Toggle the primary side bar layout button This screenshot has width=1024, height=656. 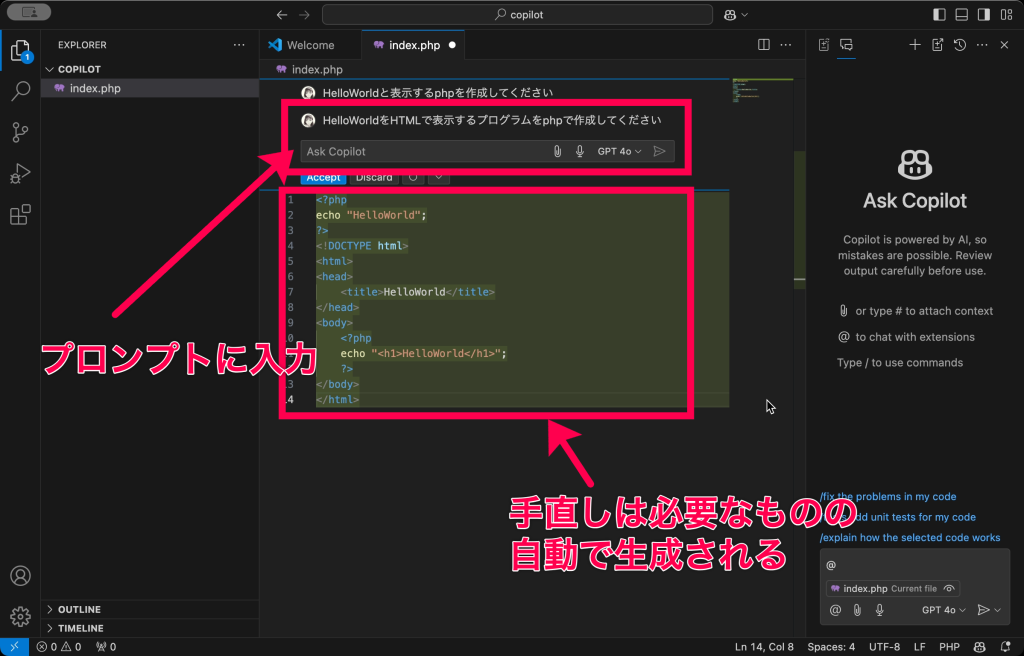click(939, 15)
